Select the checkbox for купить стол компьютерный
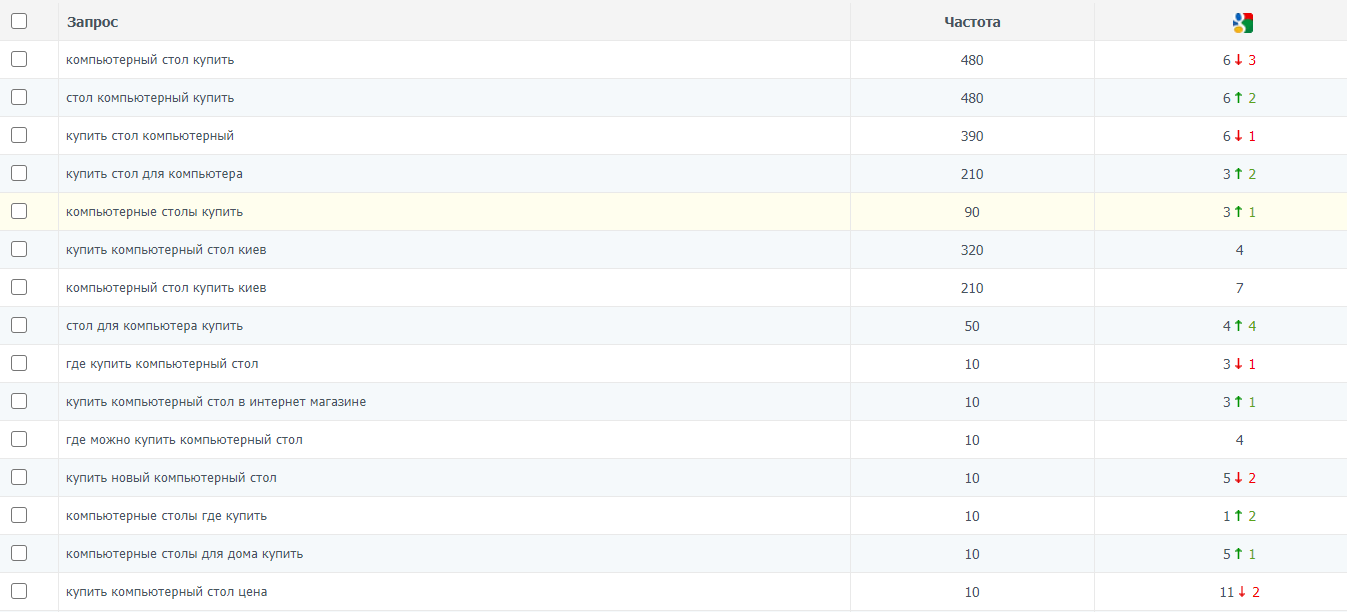Screen dimensions: 1347x612 pos(19,135)
